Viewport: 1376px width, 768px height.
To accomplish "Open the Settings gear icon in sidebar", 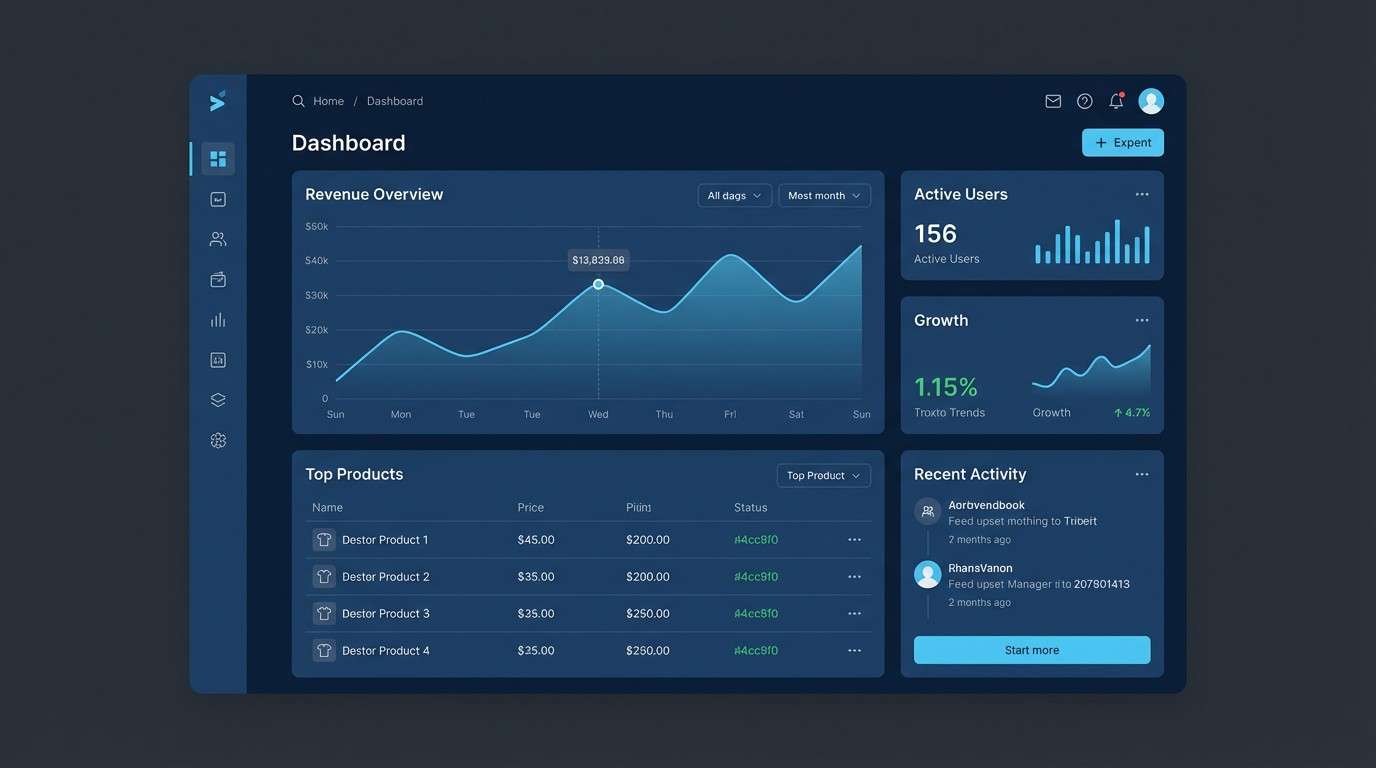I will click(217, 438).
